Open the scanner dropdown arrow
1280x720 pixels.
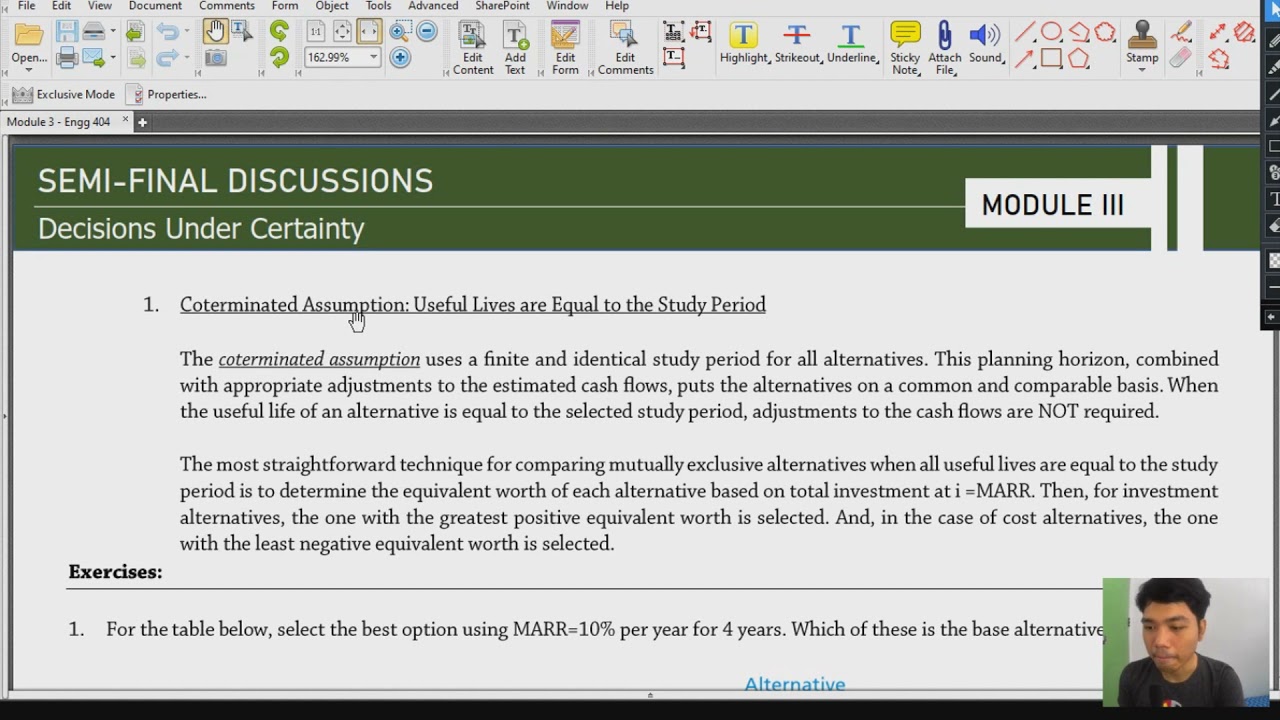pos(113,31)
